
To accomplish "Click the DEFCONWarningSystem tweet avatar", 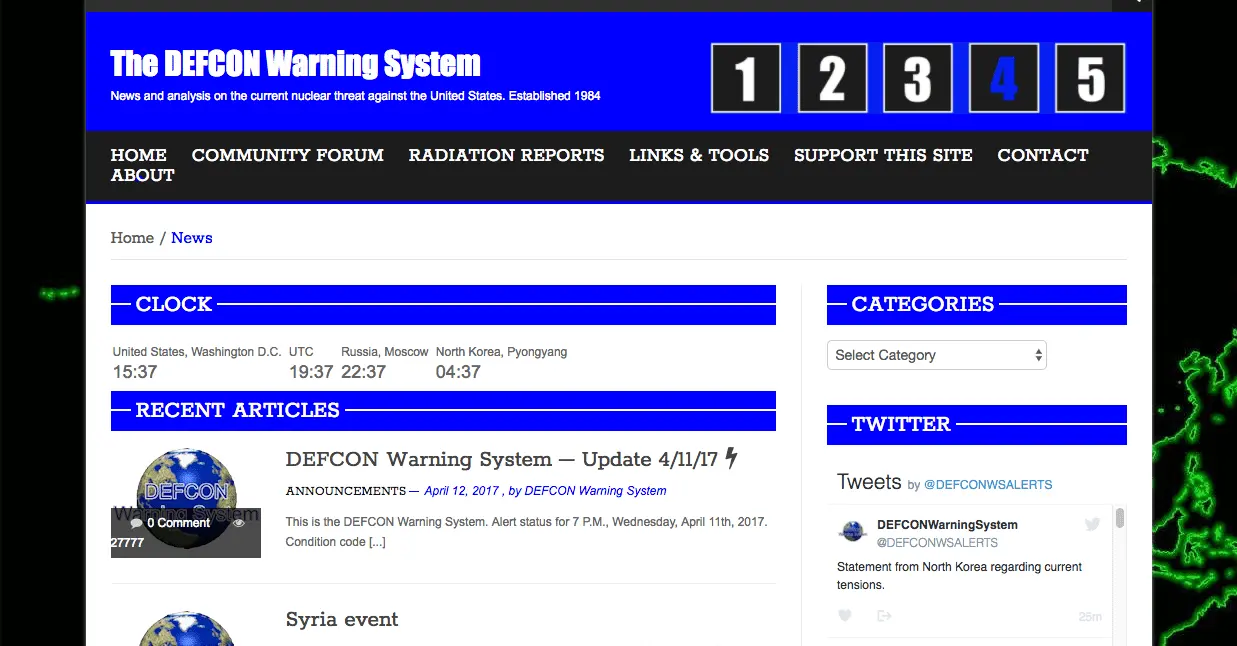I will tap(853, 532).
